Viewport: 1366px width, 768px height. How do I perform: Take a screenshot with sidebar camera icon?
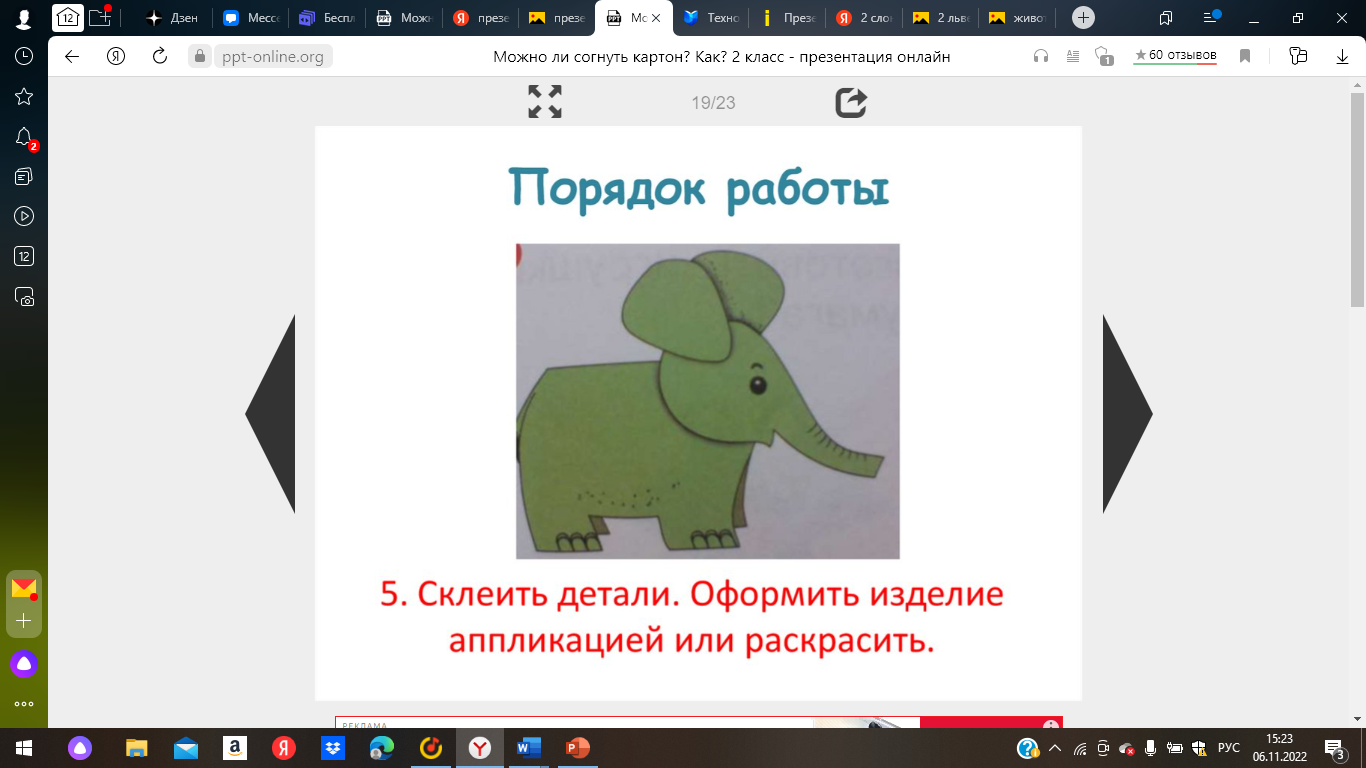tap(24, 296)
